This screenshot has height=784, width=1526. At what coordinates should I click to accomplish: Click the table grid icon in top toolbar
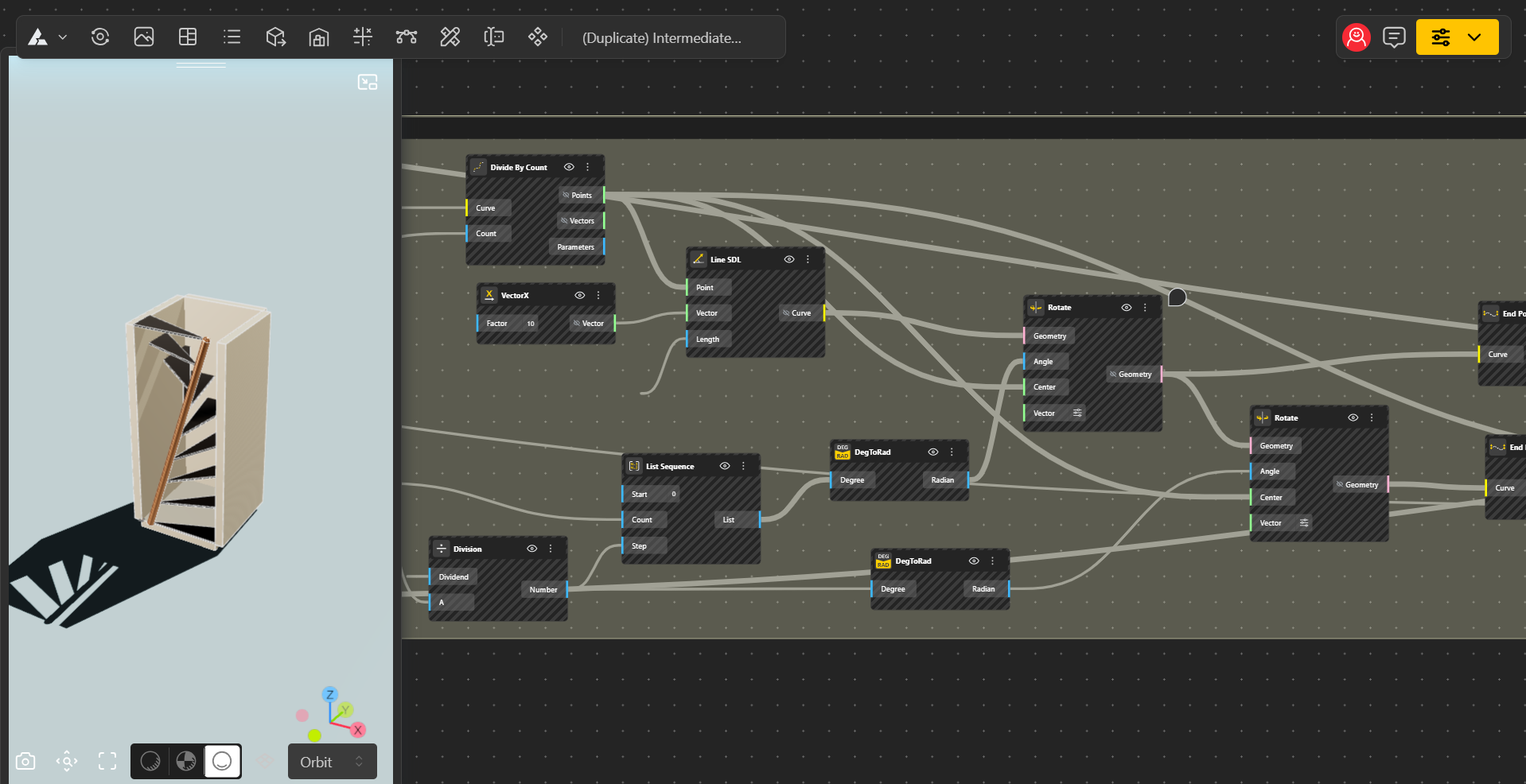click(x=188, y=37)
